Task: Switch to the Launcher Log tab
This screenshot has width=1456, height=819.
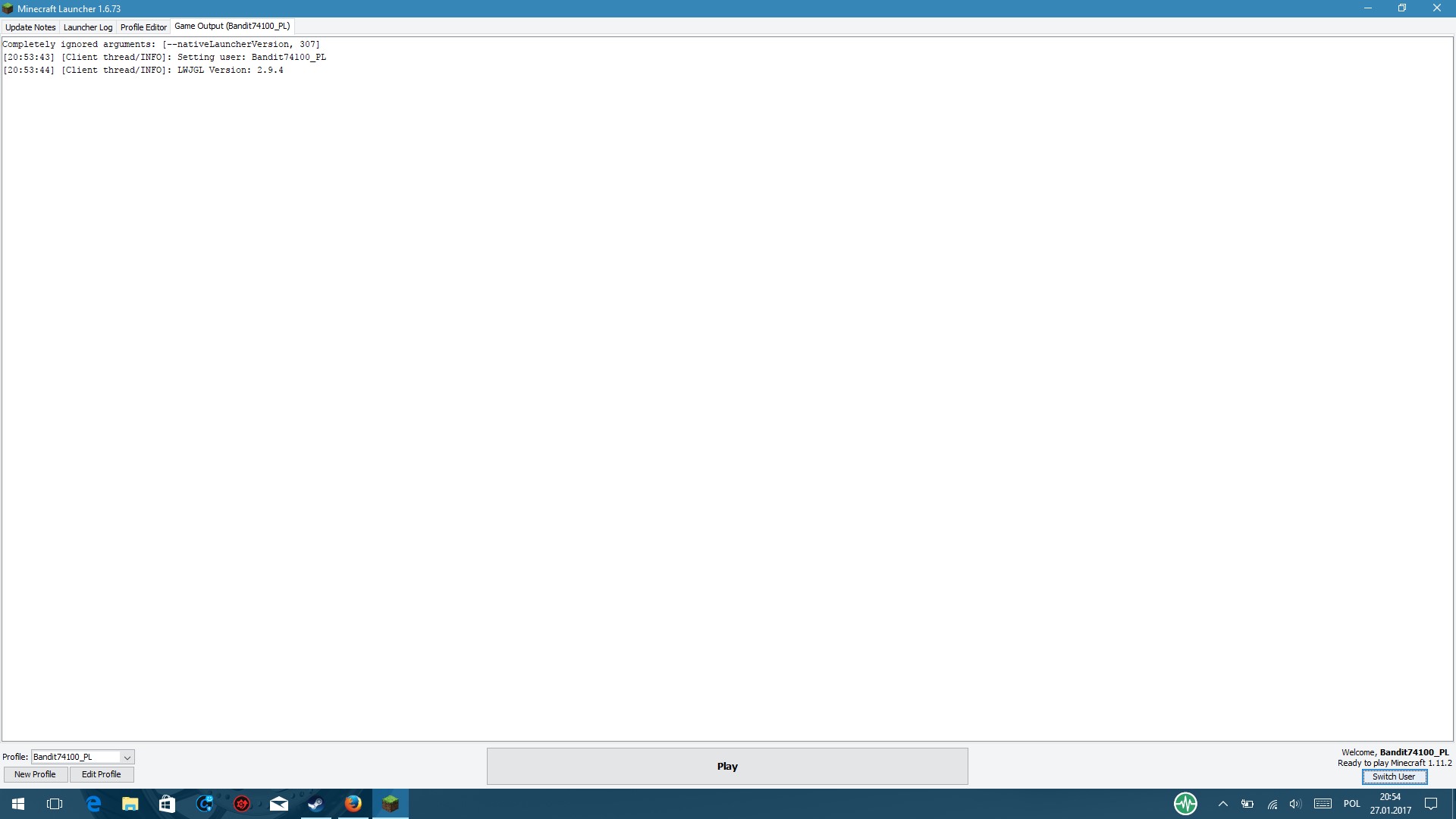Action: point(88,27)
